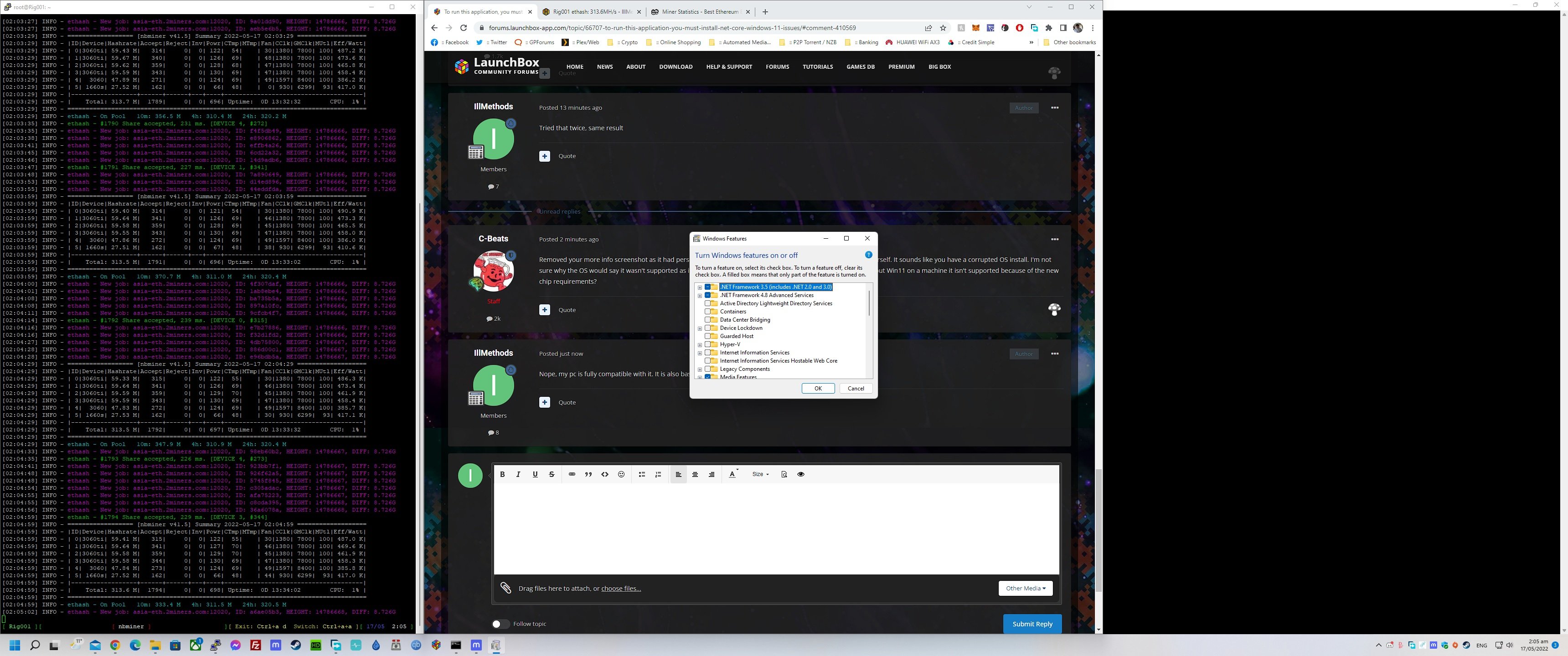Open Steam from the taskbar
The height and width of the screenshot is (656, 1568).
(x=295, y=645)
